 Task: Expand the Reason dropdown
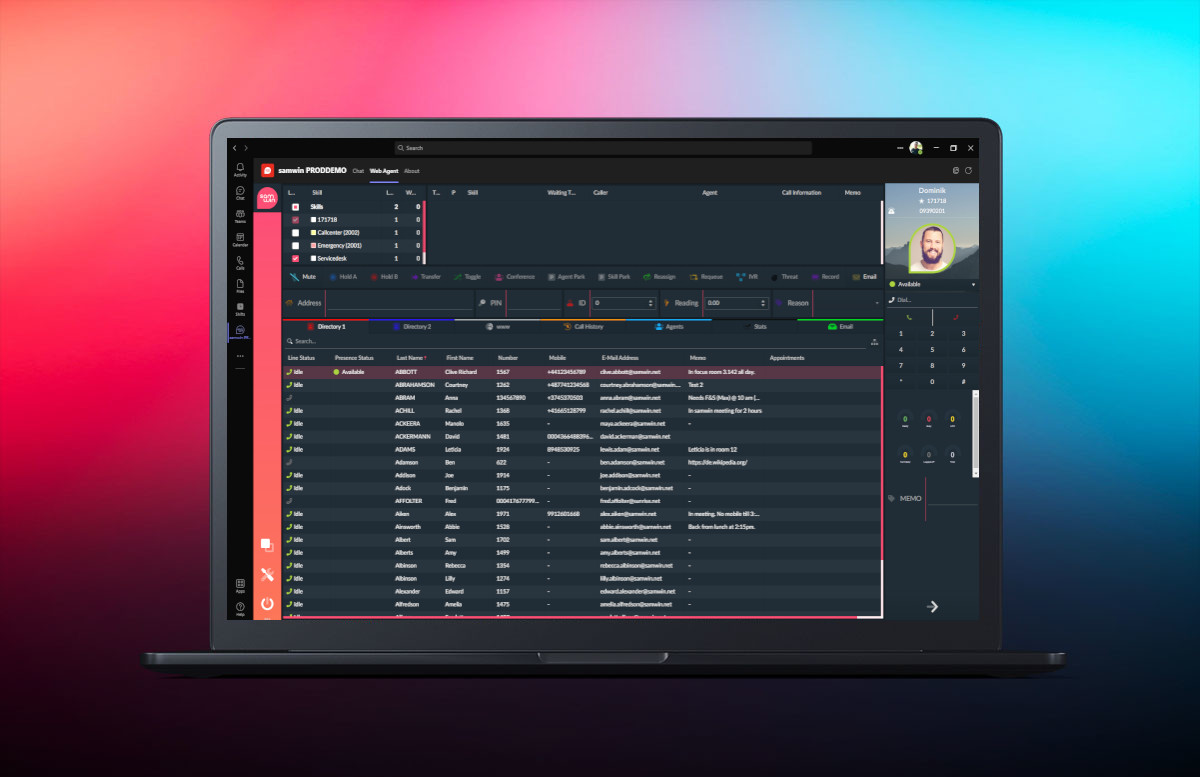coord(877,303)
